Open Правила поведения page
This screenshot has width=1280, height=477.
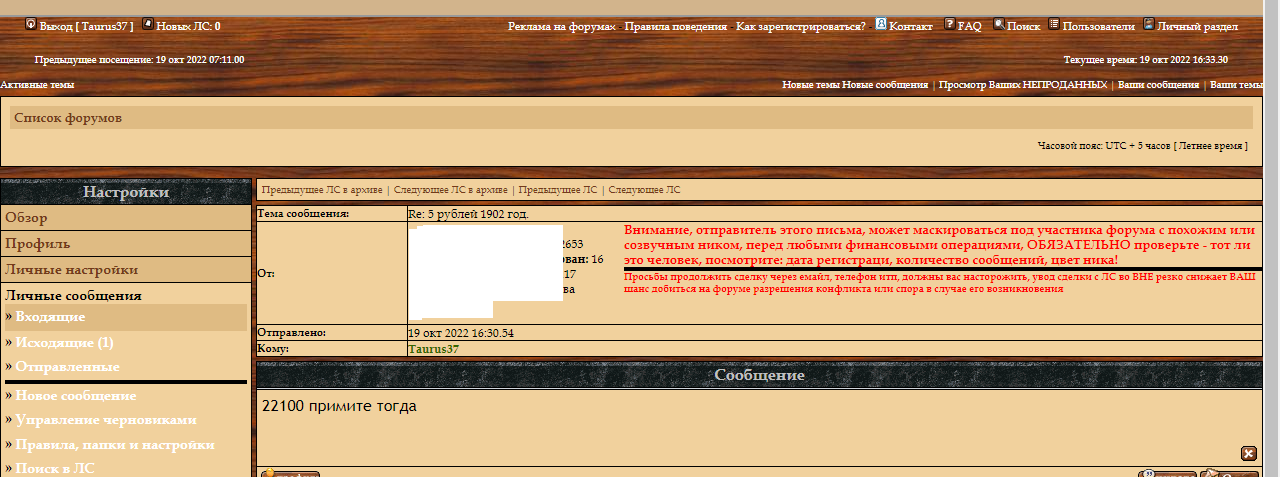(675, 26)
